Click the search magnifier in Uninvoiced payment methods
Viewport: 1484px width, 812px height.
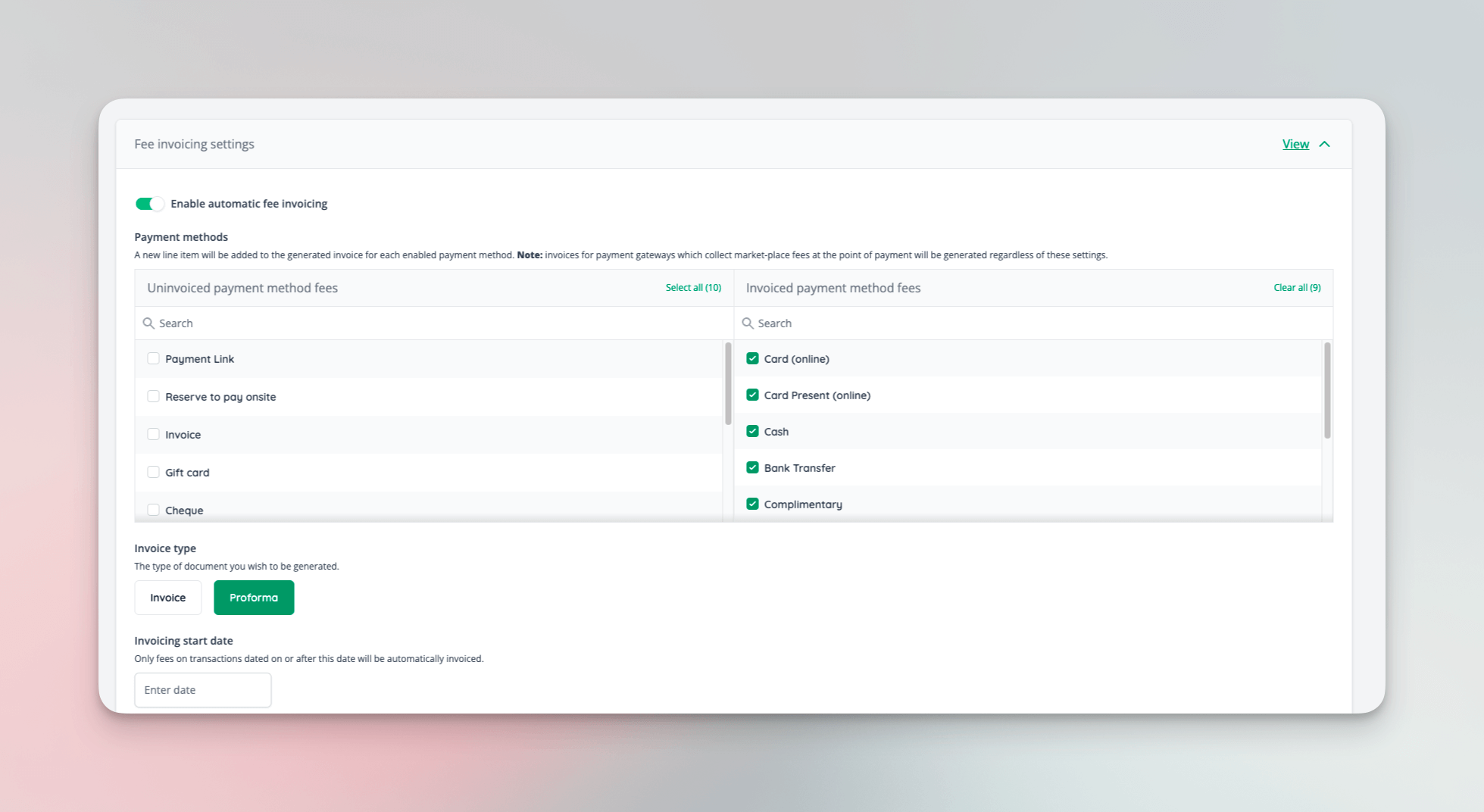(149, 323)
